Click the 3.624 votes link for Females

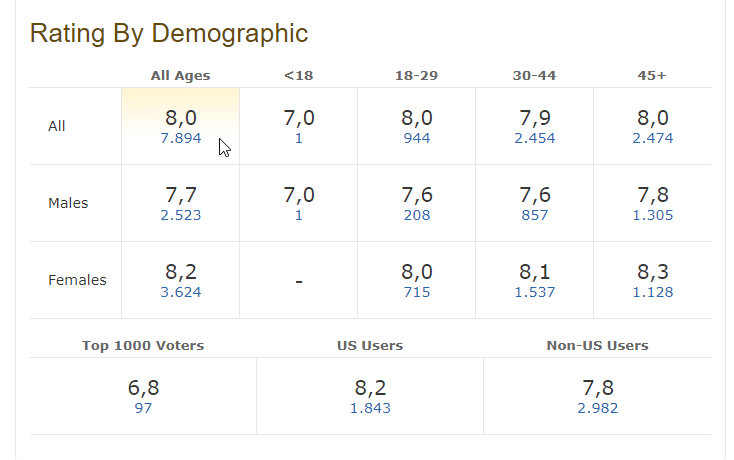point(181,292)
